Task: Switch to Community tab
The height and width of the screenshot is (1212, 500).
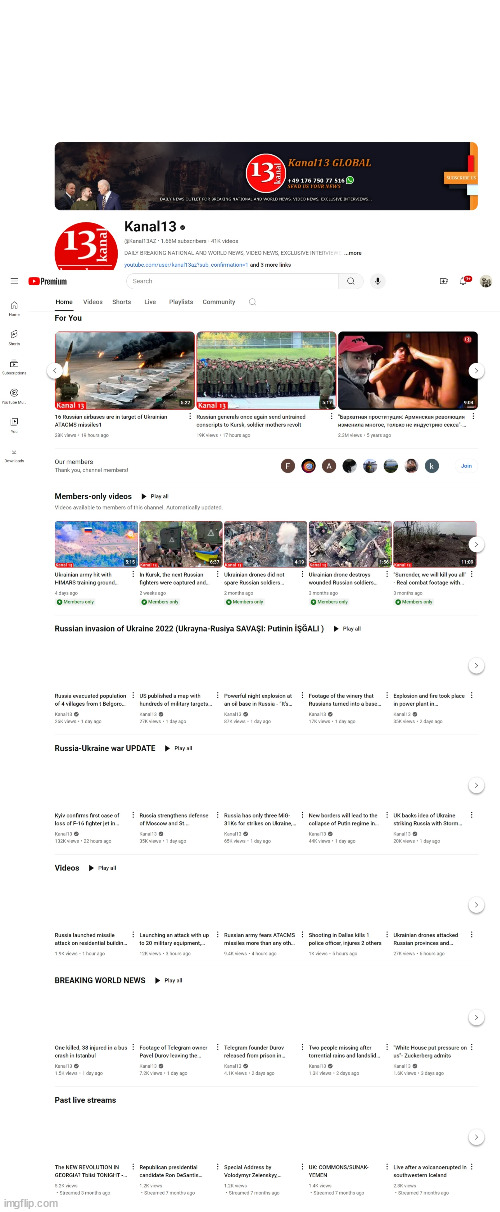Action: 219,301
